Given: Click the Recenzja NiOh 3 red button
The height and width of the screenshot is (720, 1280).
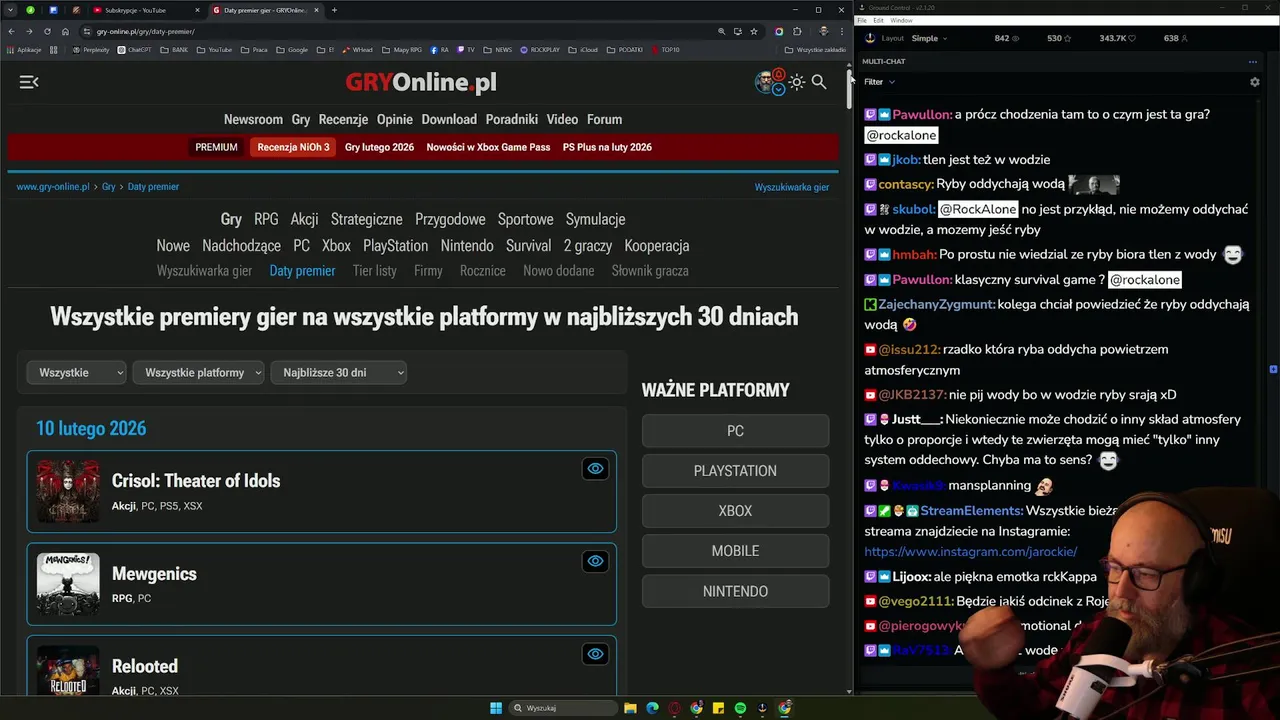Looking at the screenshot, I should click(x=293, y=147).
